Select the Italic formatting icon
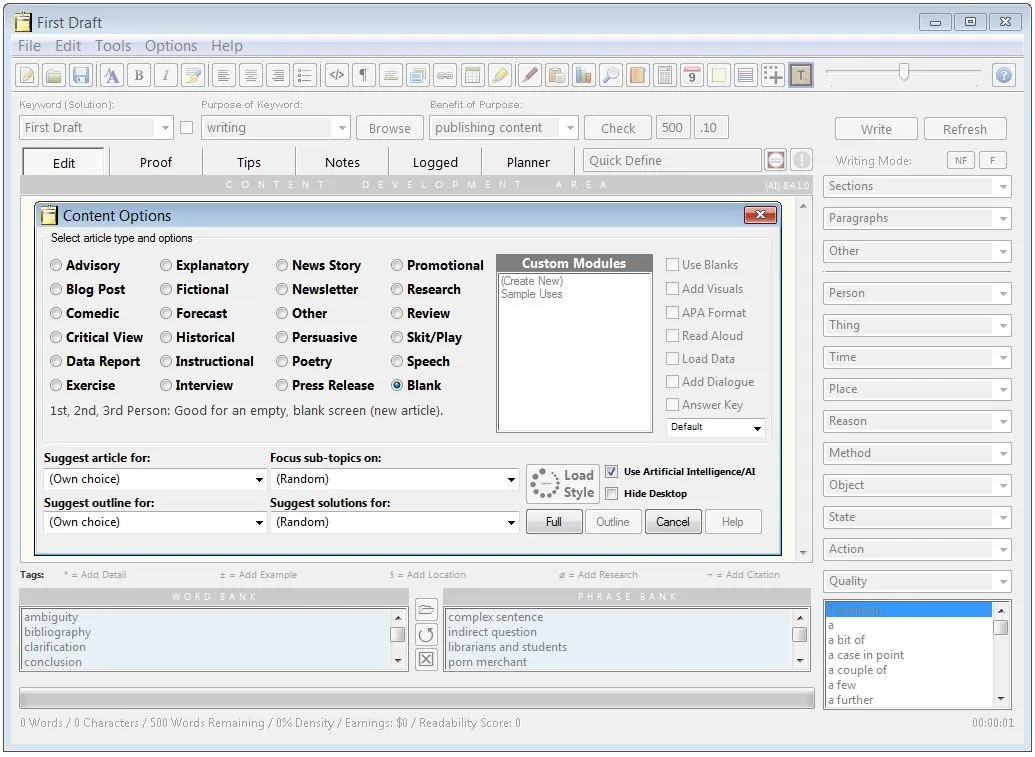The width and height of the screenshot is (1035, 757). [166, 75]
